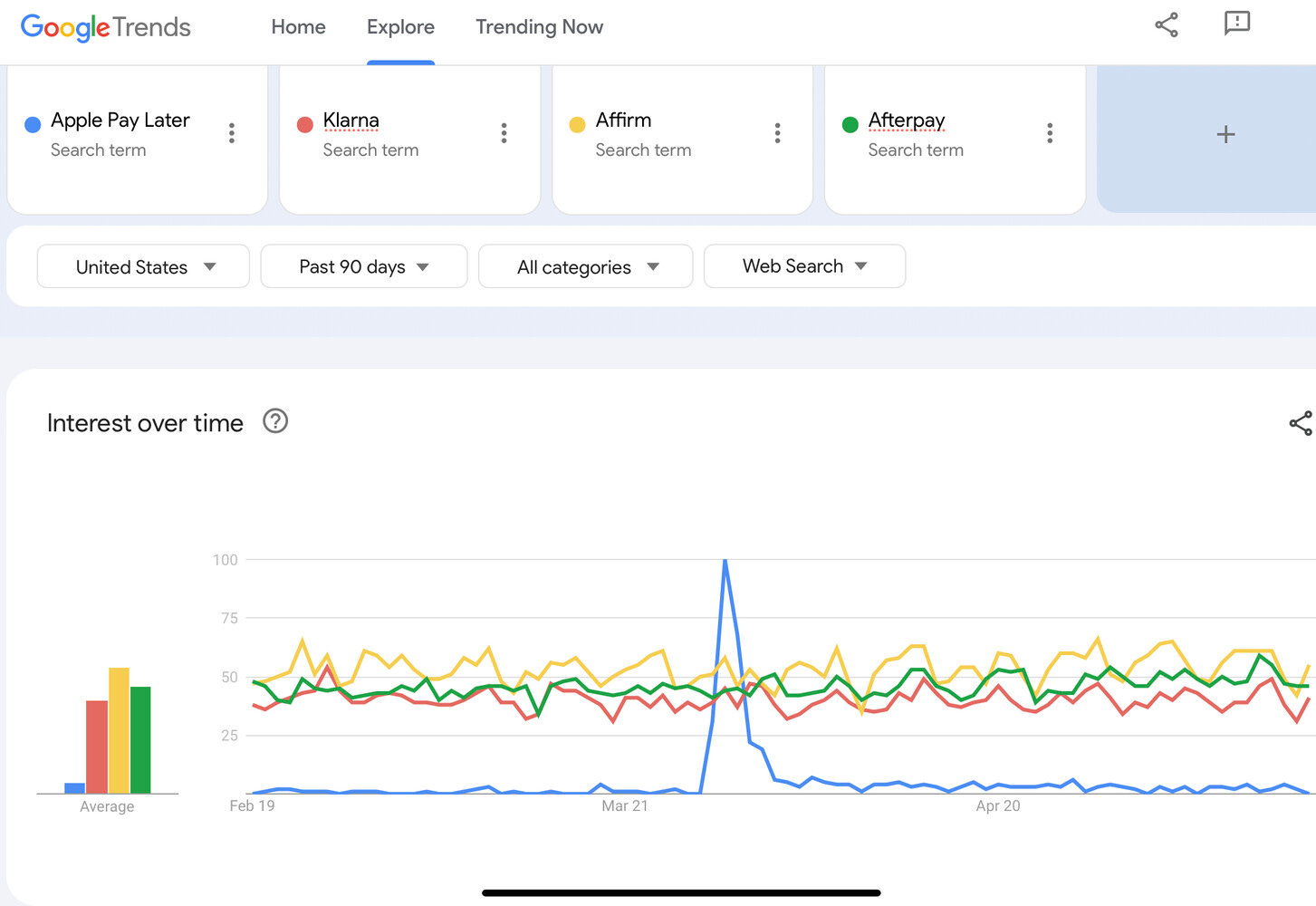This screenshot has width=1316, height=906.
Task: Click the green Afterpay color dot
Action: pyautogui.click(x=850, y=125)
